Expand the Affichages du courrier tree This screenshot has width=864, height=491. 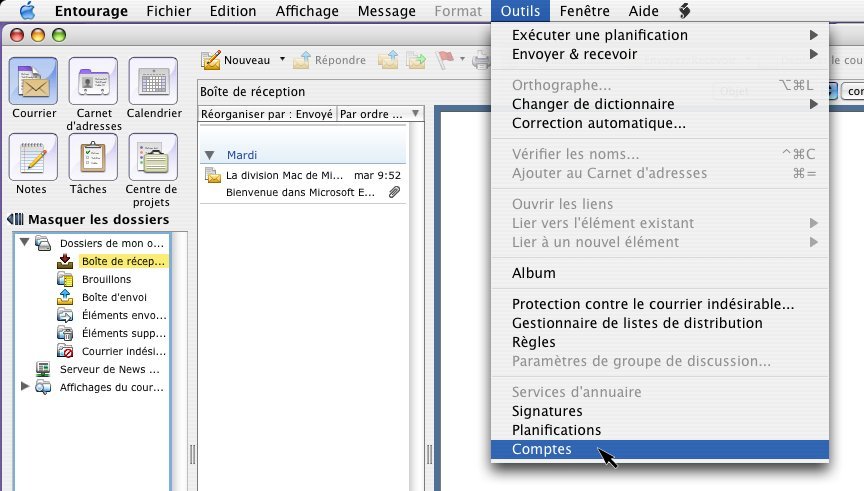[24, 386]
